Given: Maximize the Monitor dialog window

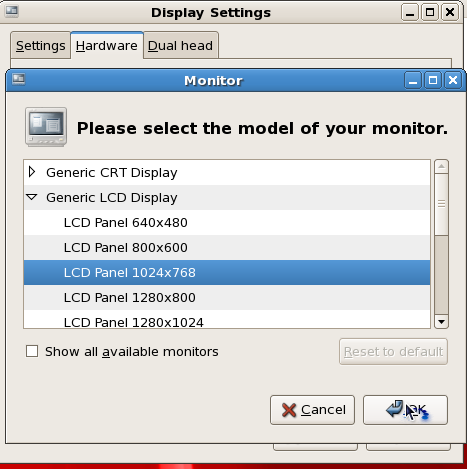Looking at the screenshot, I should click(x=433, y=80).
